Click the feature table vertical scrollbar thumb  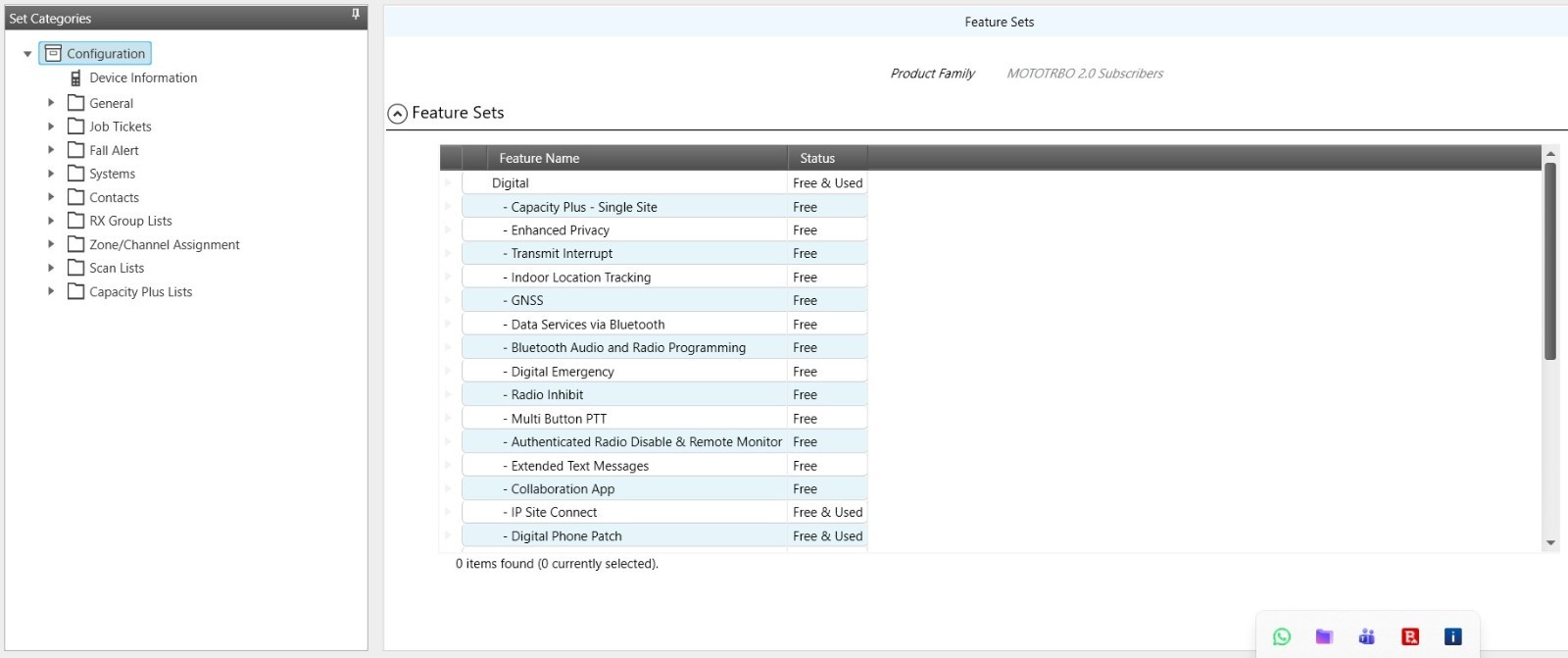(x=1550, y=261)
